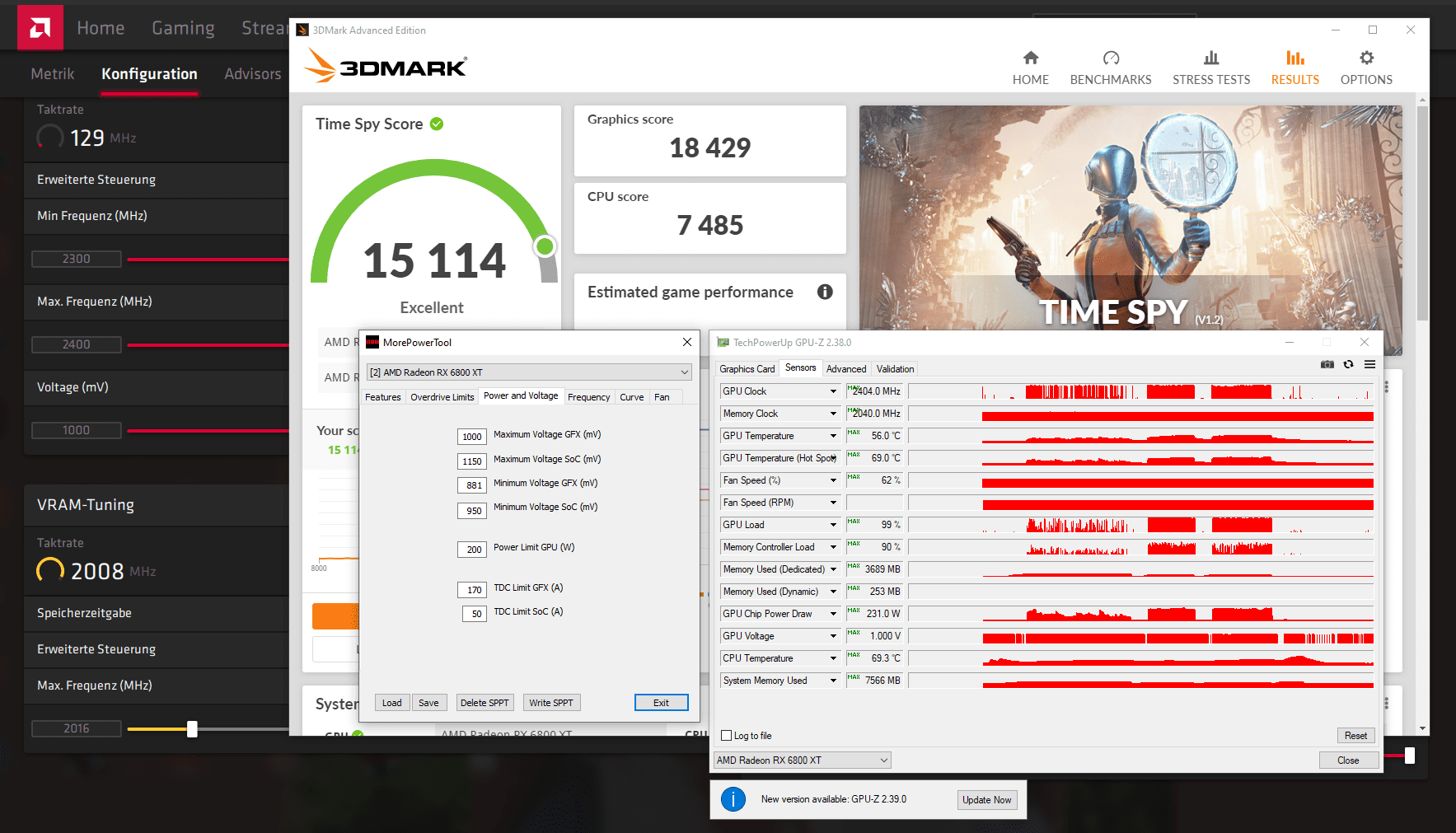This screenshot has width=1456, height=833.
Task: Open the 3DMark RESULTS page
Action: [1294, 68]
